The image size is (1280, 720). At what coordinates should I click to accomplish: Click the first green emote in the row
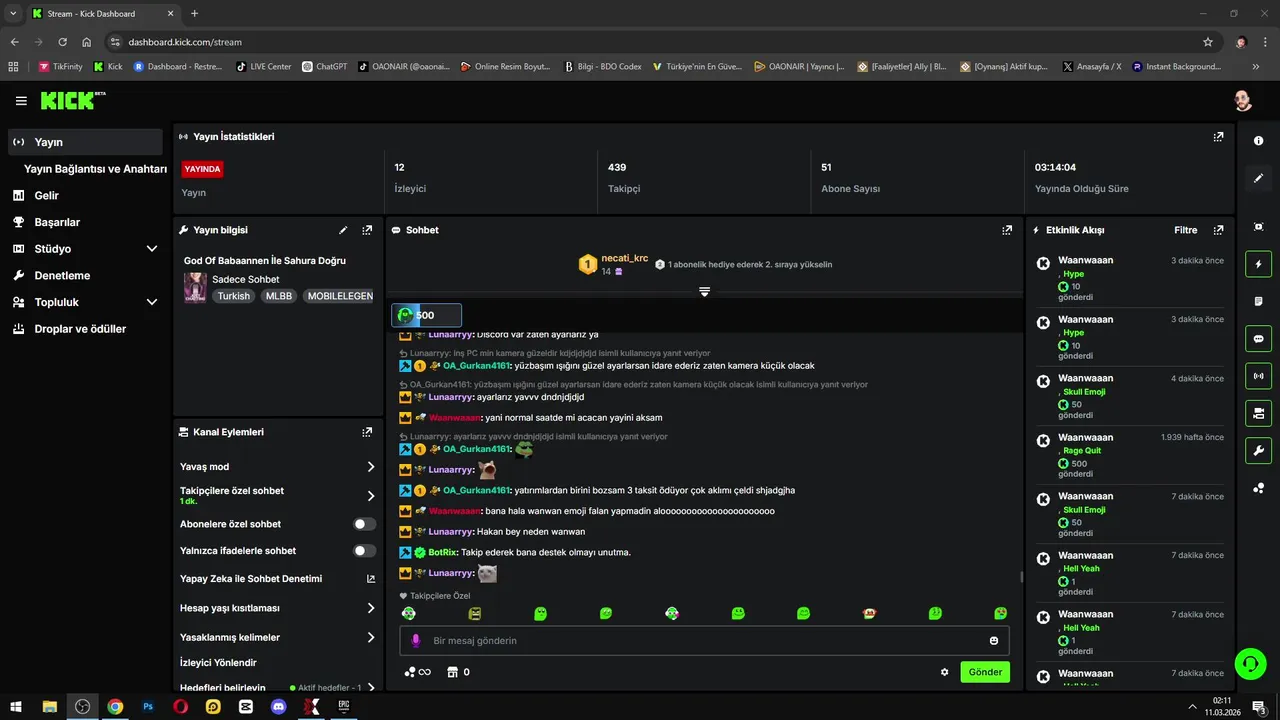click(408, 613)
